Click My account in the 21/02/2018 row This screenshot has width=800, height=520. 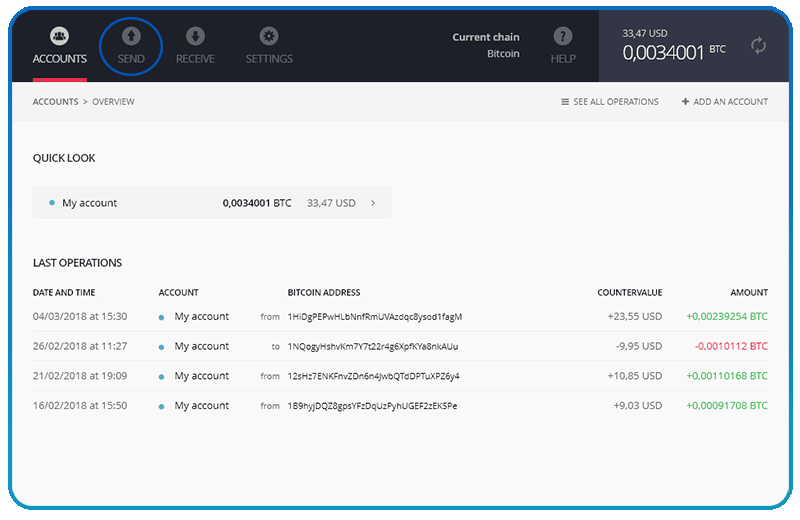point(202,376)
